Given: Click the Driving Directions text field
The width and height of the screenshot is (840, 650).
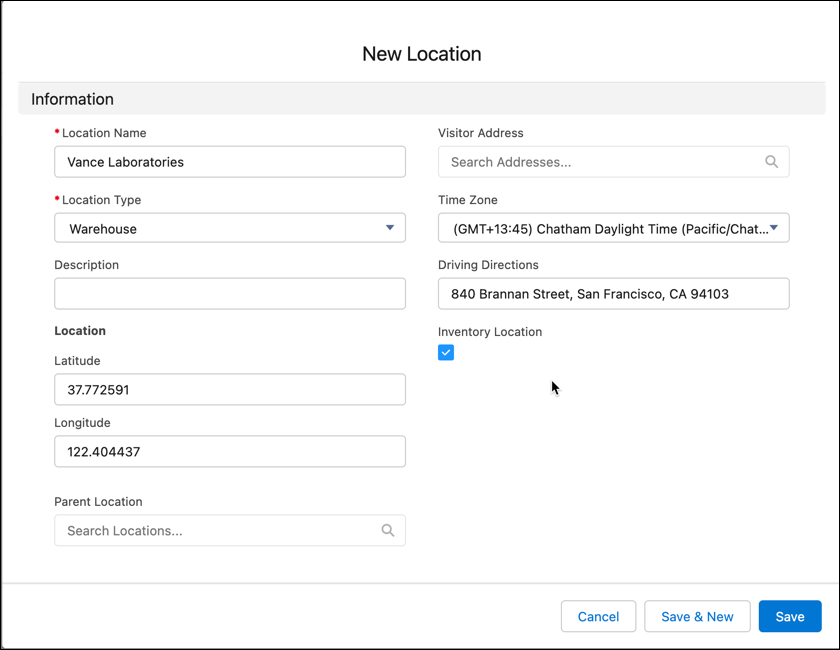Looking at the screenshot, I should click(x=613, y=294).
